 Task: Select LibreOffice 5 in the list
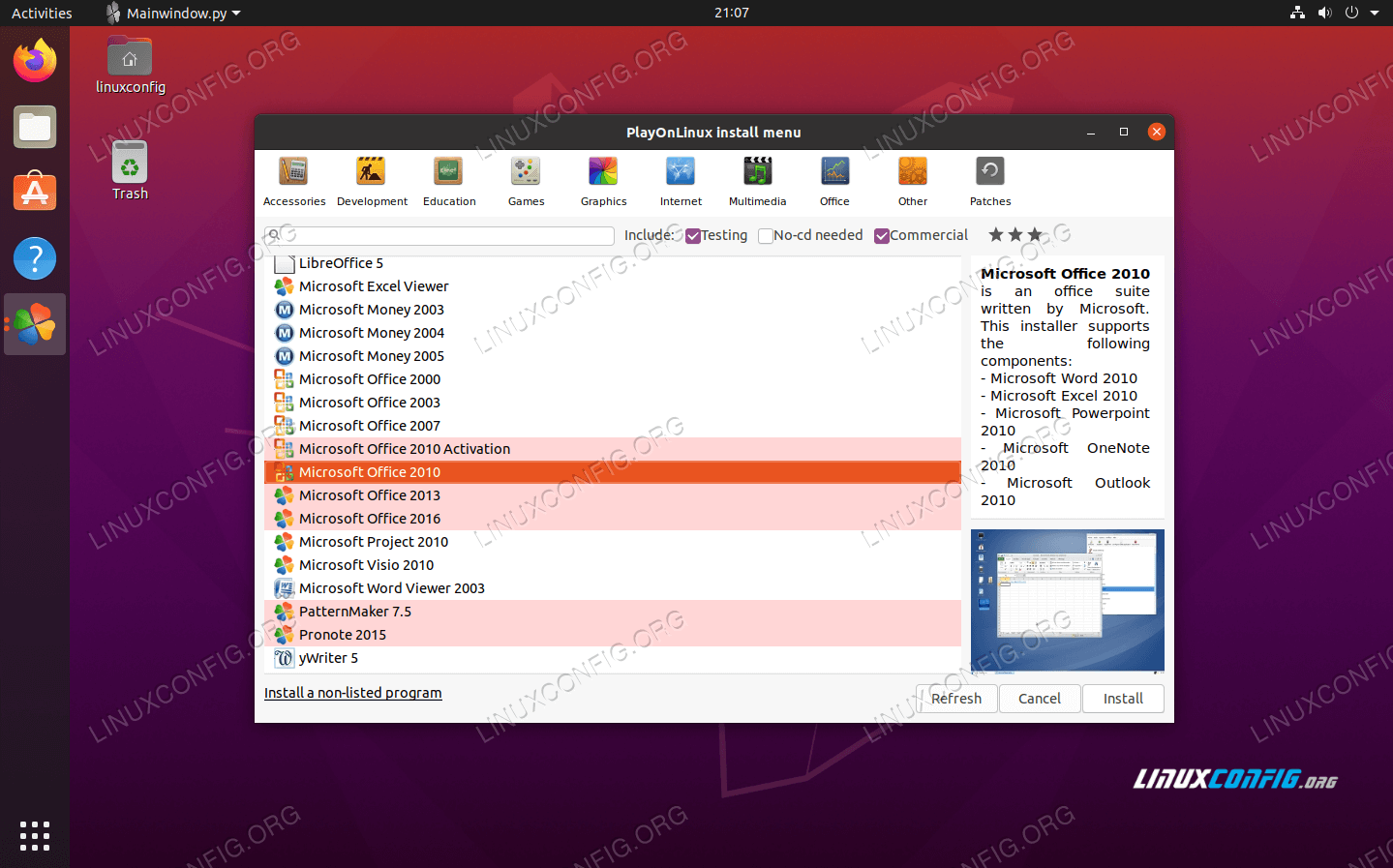point(613,263)
